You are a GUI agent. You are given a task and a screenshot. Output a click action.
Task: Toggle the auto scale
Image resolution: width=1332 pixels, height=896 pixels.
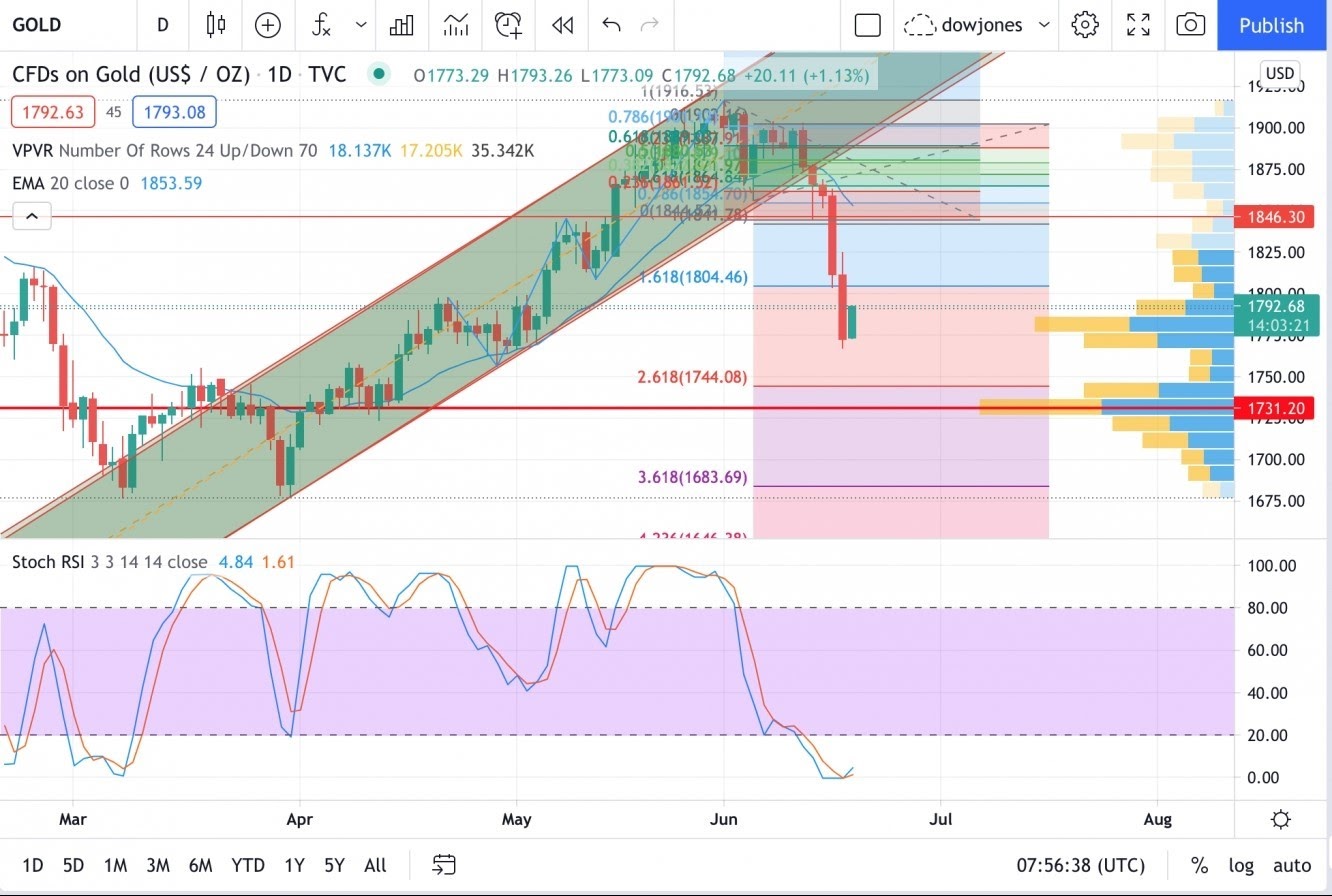(x=1292, y=865)
